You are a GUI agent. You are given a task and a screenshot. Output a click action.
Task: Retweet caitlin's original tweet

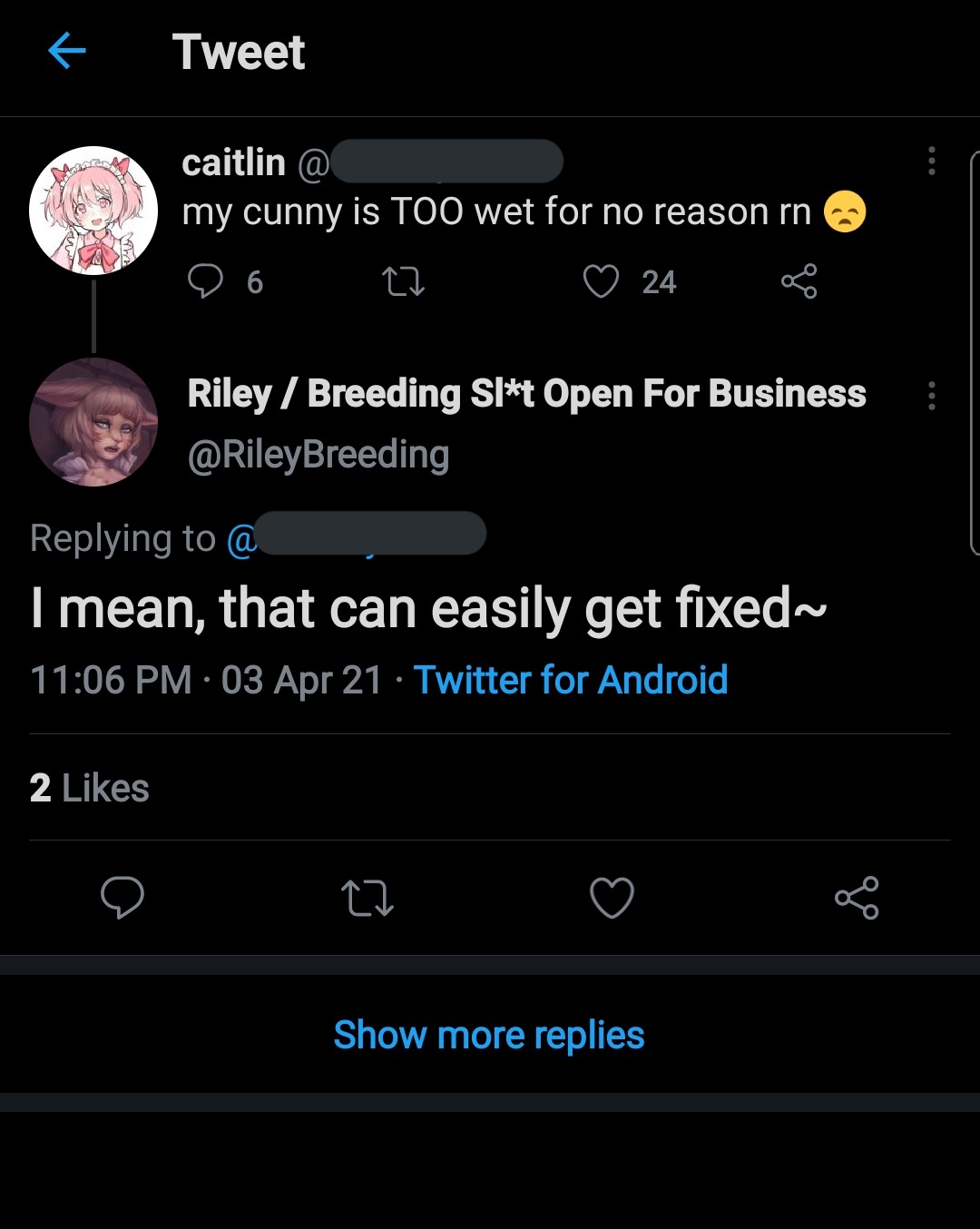click(404, 281)
